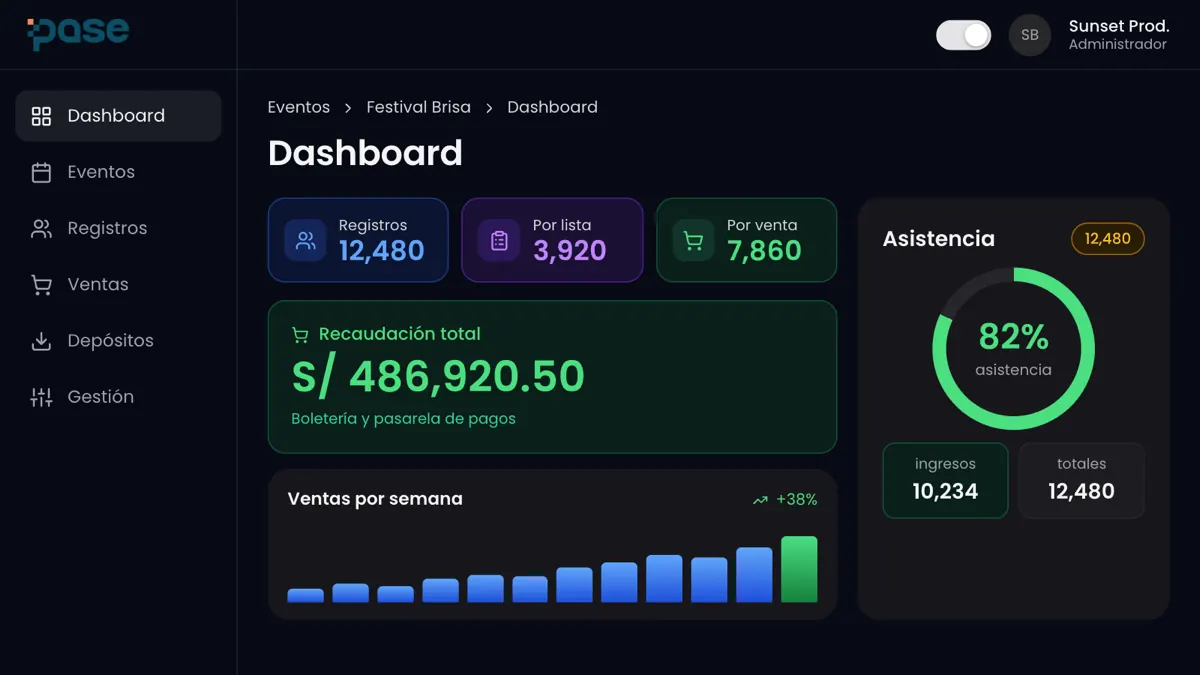The height and width of the screenshot is (675, 1200).
Task: Click the Administrador role label
Action: (x=1118, y=45)
